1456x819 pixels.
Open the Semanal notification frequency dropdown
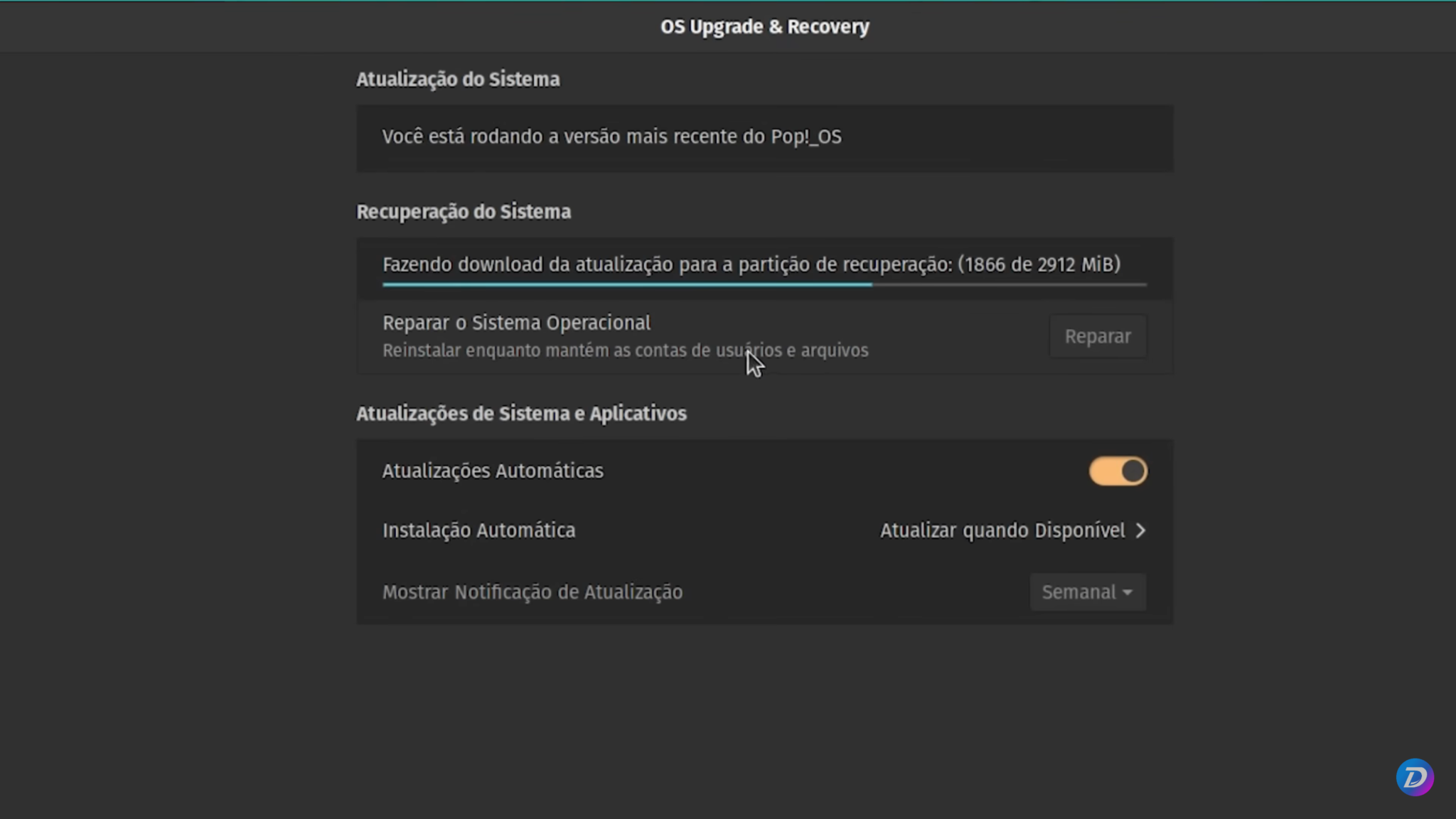[x=1087, y=591]
